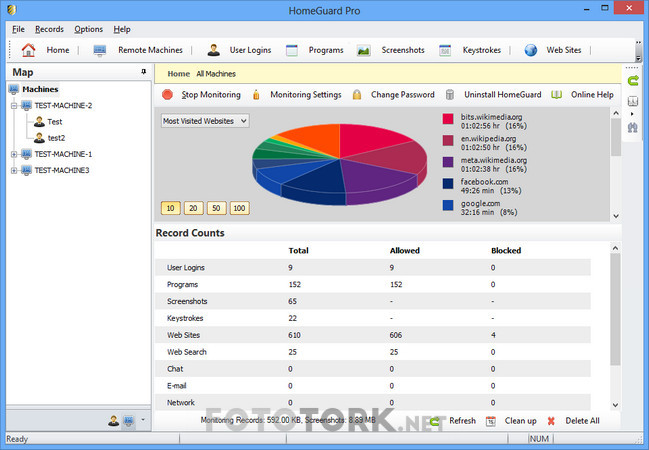
Task: Open the Records menu
Action: (49, 29)
